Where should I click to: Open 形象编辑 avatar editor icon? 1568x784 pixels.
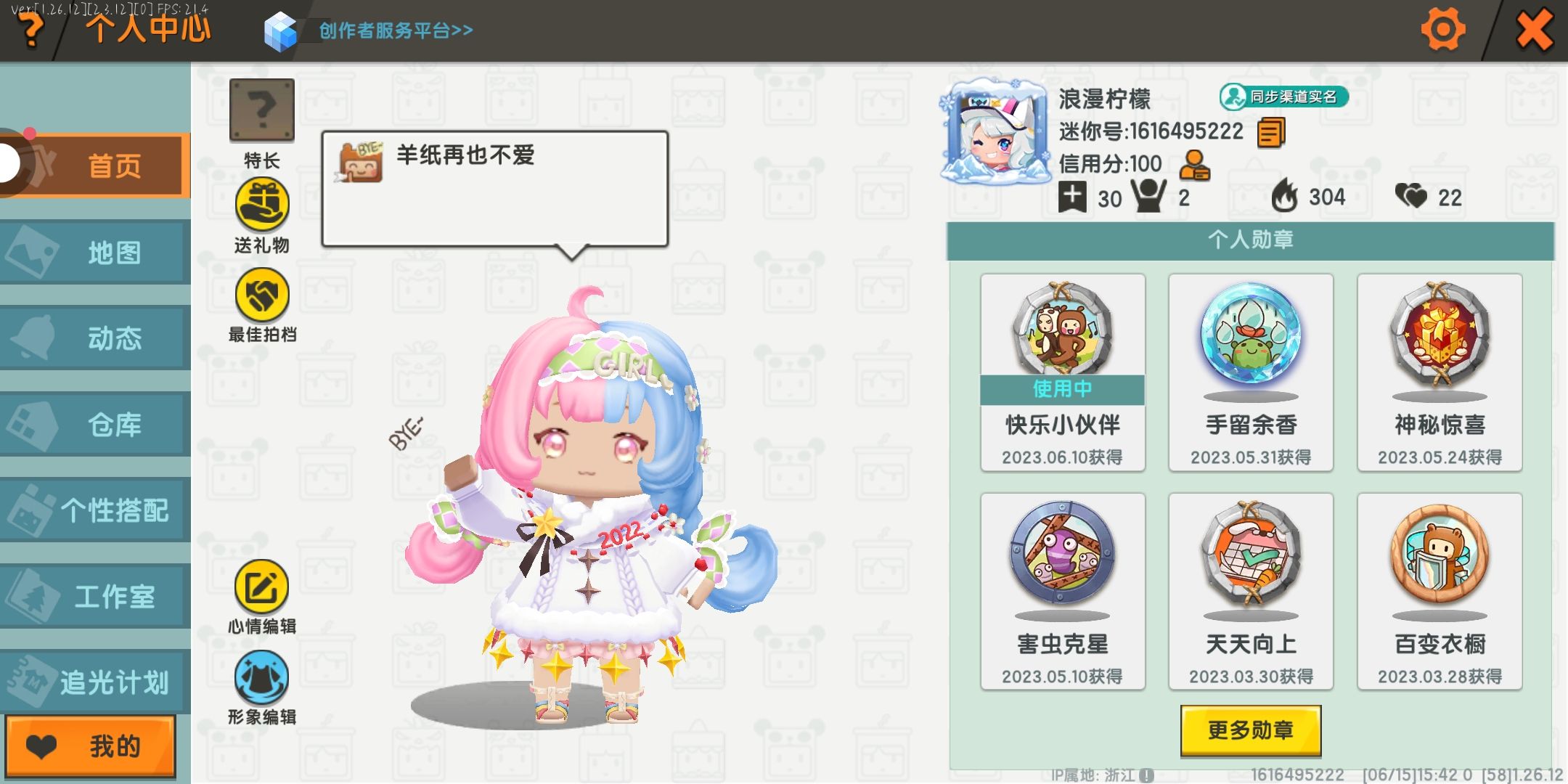[261, 677]
